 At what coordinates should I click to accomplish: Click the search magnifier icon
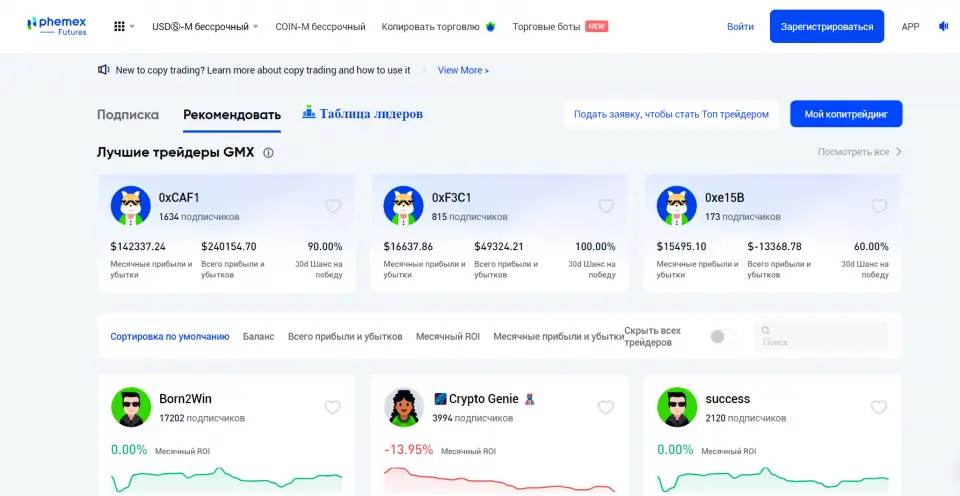[x=765, y=330]
